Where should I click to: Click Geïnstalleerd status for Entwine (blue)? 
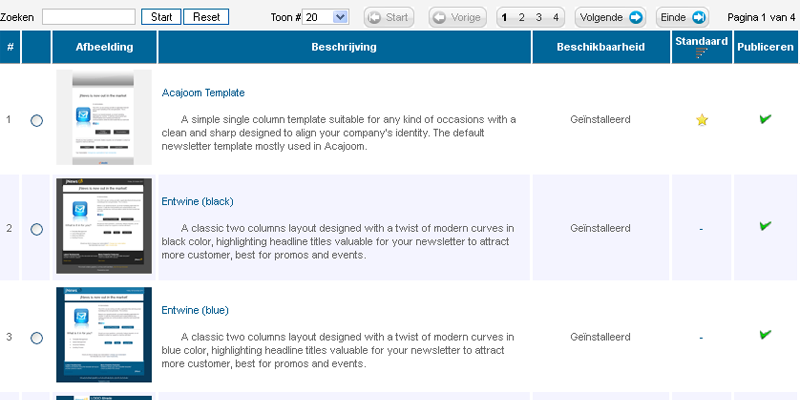pyautogui.click(x=601, y=337)
